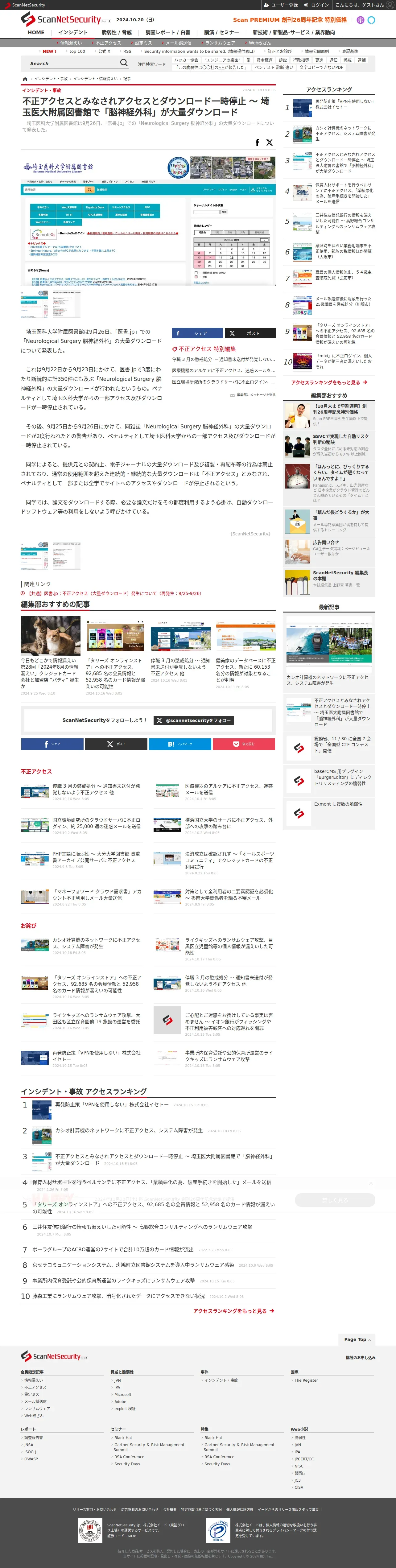
Task: Select the 情報漏えい submenu item
Action: pyautogui.click(x=71, y=43)
